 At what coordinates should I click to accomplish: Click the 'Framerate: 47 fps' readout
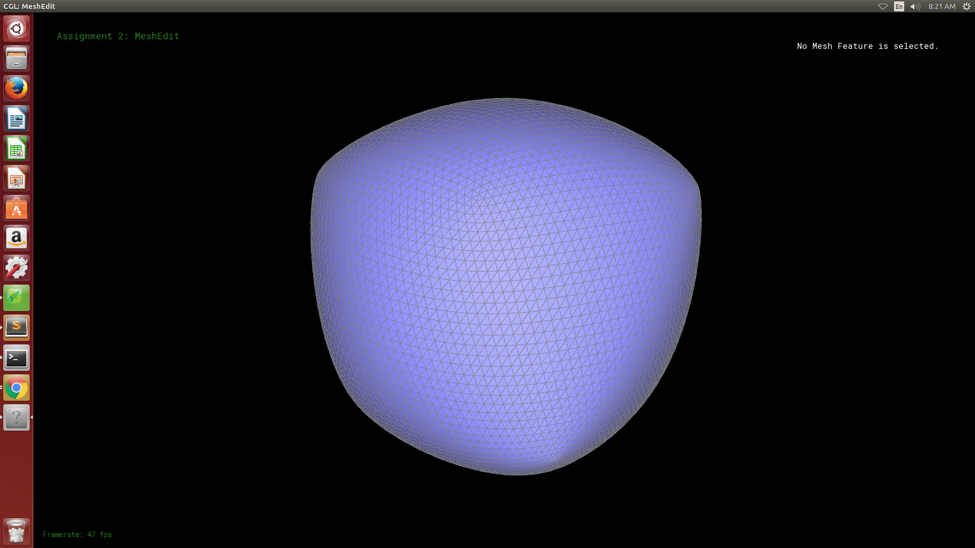[x=77, y=534]
